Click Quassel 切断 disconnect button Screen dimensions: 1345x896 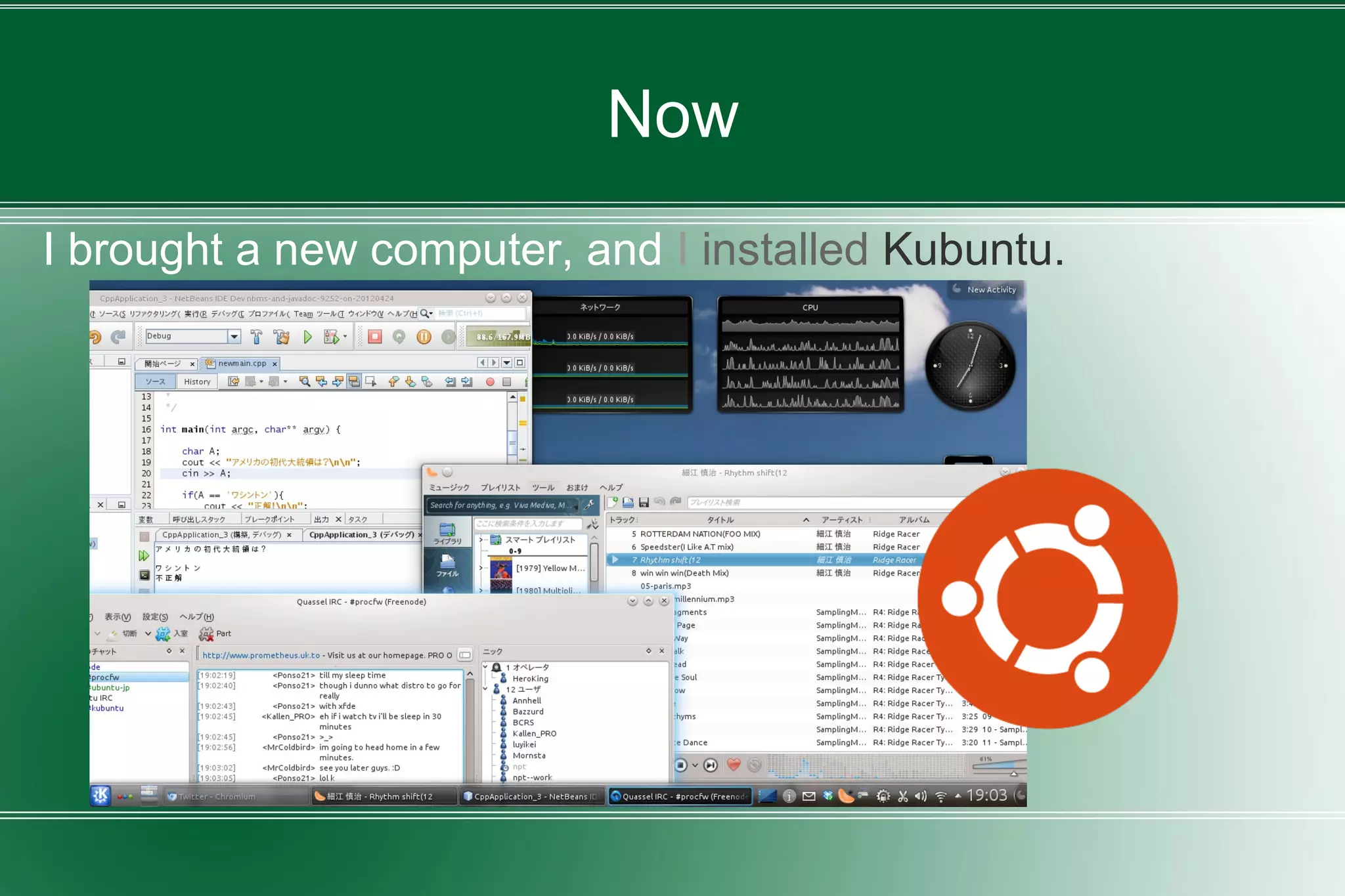(122, 633)
